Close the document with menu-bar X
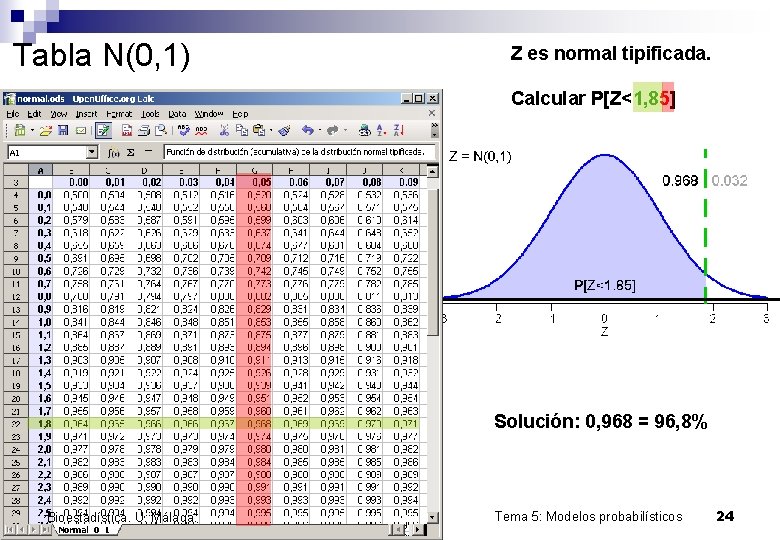Screen dimensions: 780x540 (x=432, y=113)
